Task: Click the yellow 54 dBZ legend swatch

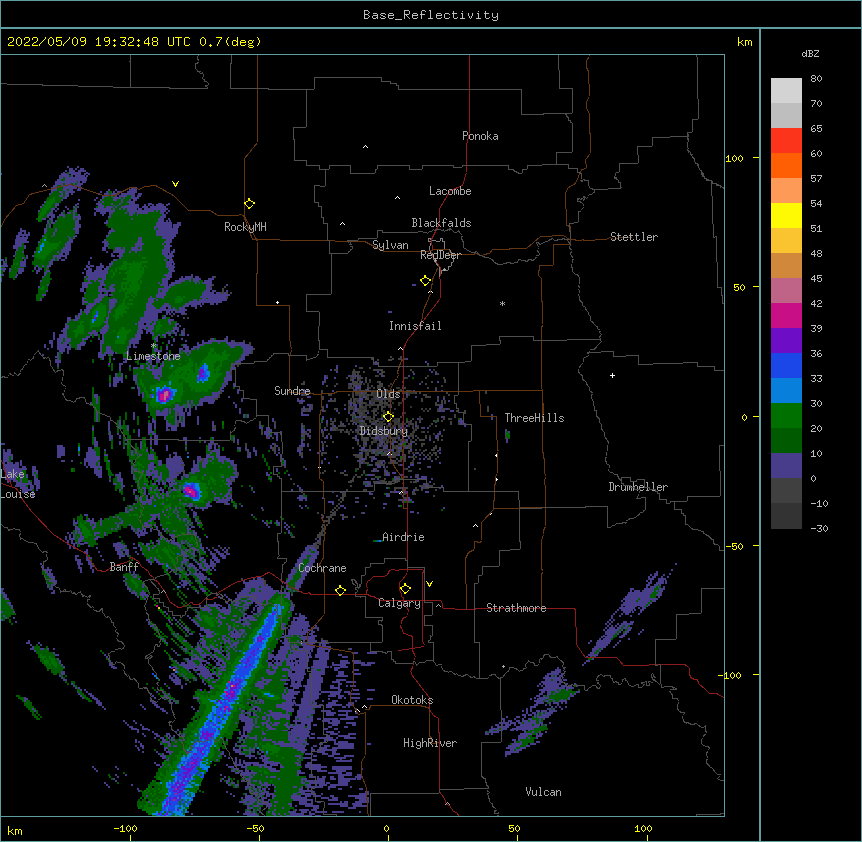Action: coord(786,215)
